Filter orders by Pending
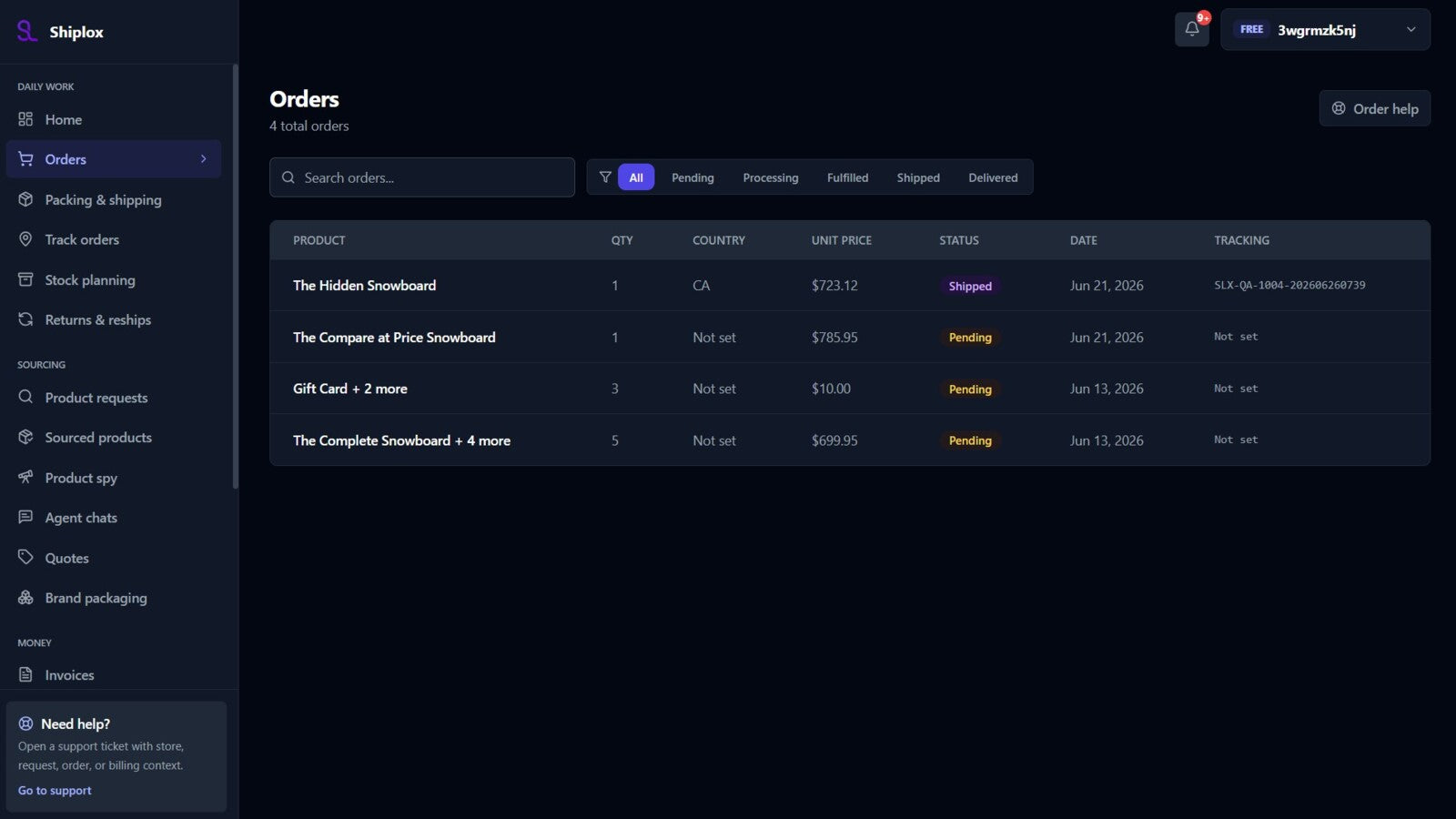The height and width of the screenshot is (819, 1456). point(693,177)
